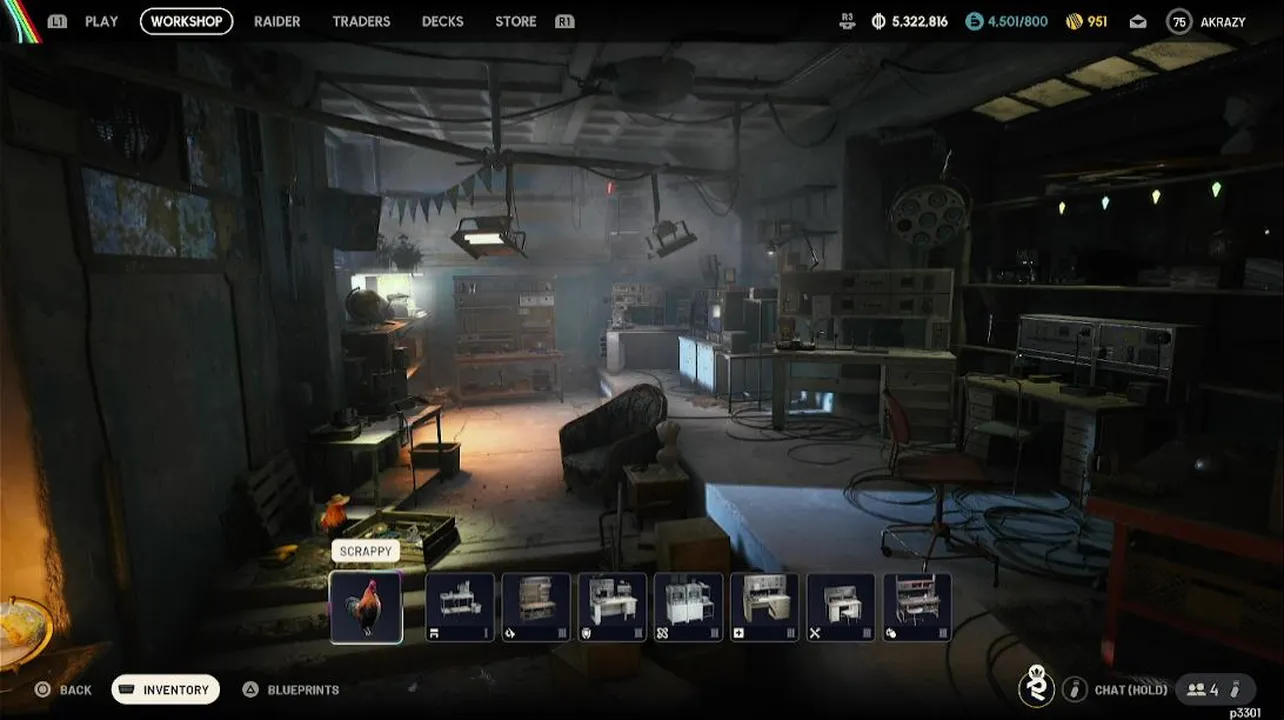Open the AKRAZY player profile
The height and width of the screenshot is (720, 1284).
click(1223, 21)
